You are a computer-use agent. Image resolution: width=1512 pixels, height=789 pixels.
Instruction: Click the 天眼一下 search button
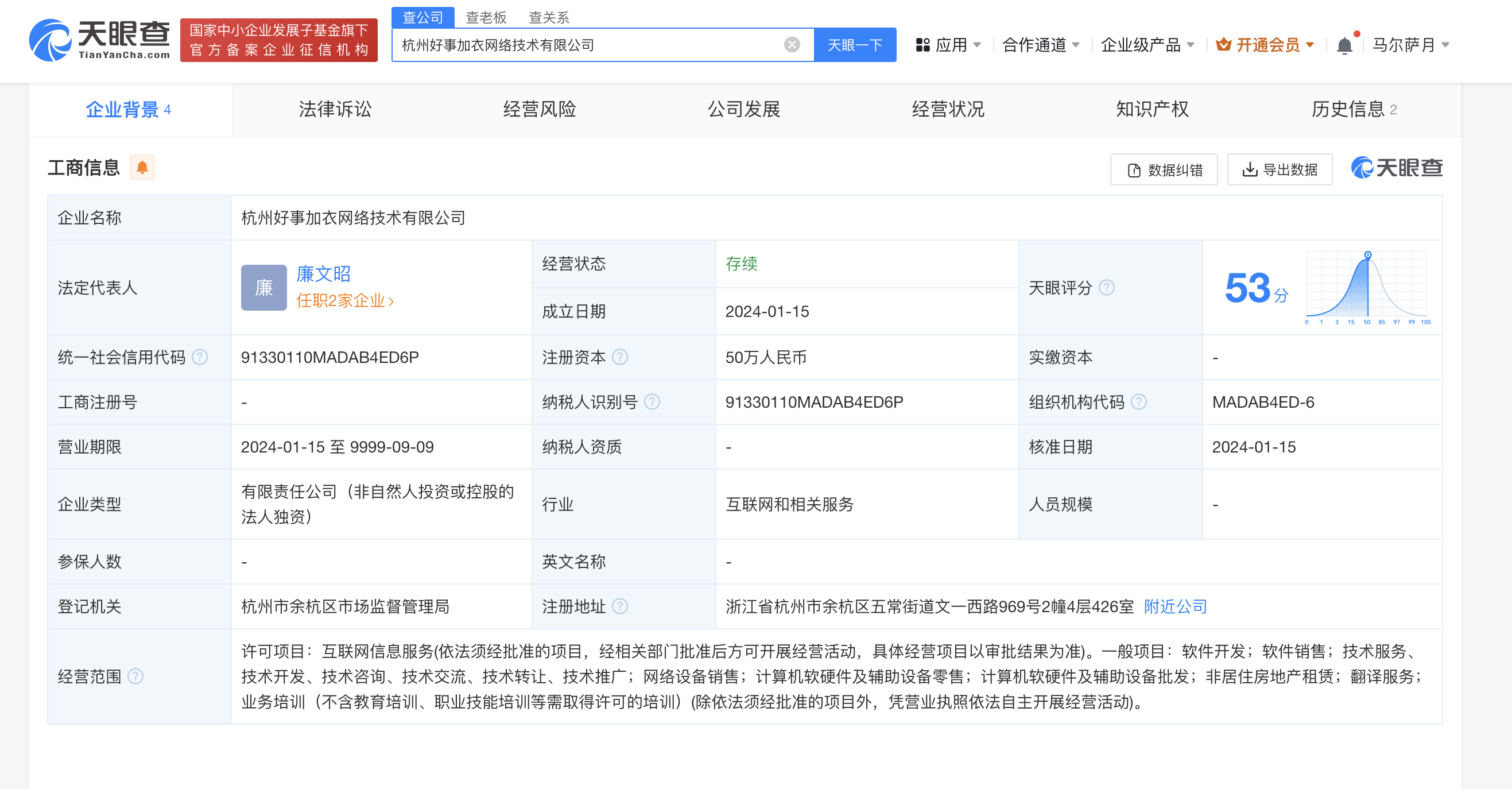pyautogui.click(x=855, y=45)
